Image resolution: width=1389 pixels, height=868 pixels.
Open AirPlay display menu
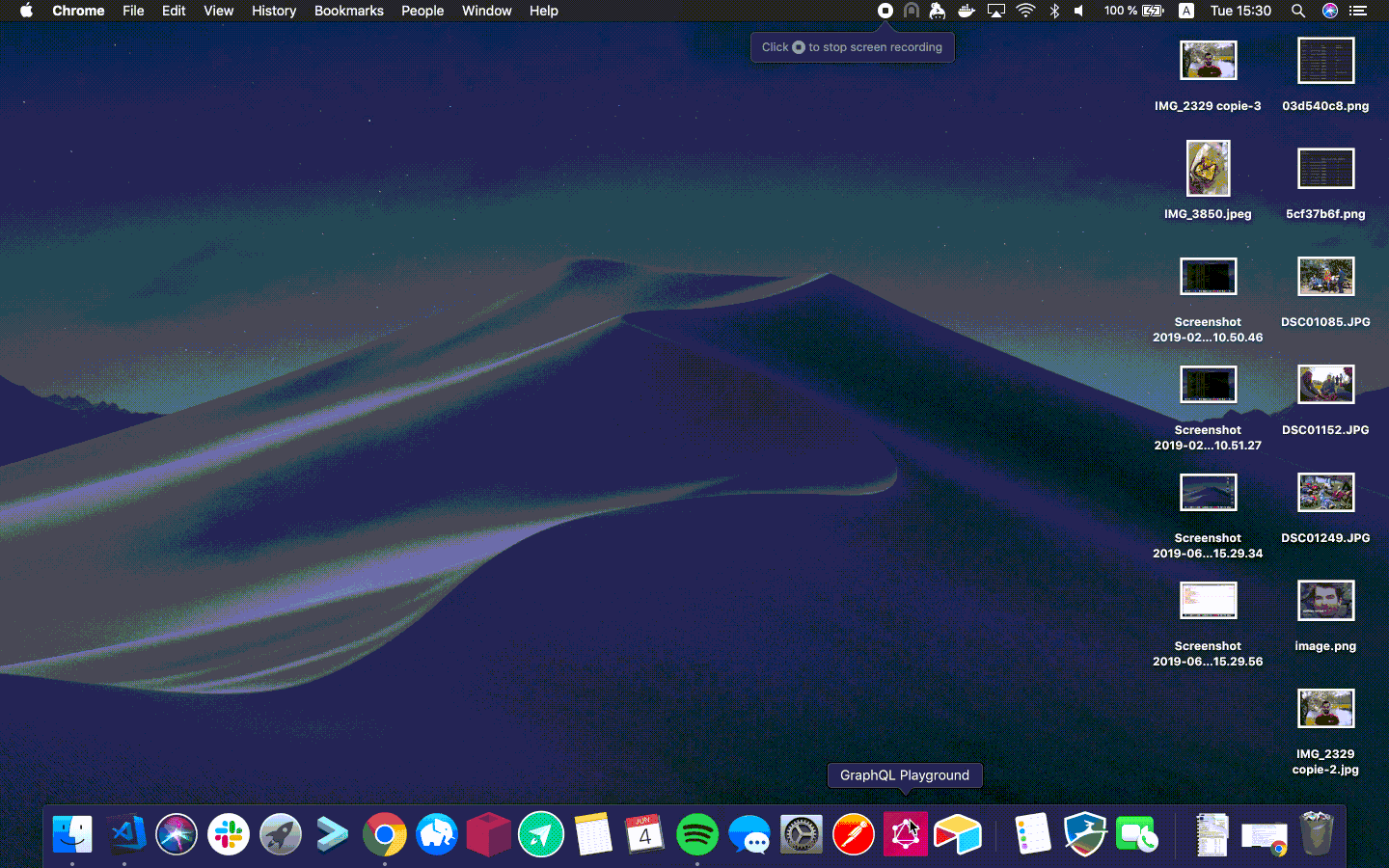(x=996, y=11)
